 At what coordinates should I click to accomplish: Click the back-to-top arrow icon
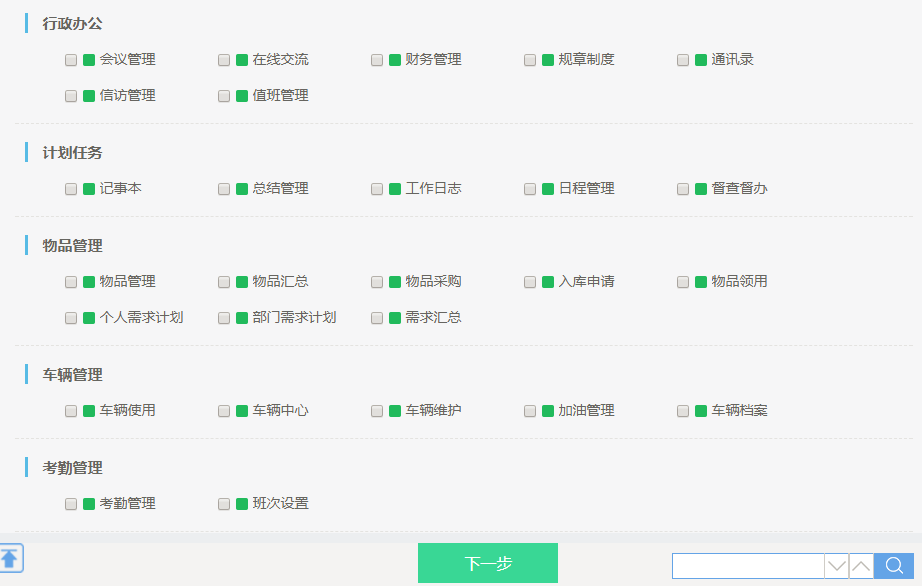pyautogui.click(x=10, y=558)
